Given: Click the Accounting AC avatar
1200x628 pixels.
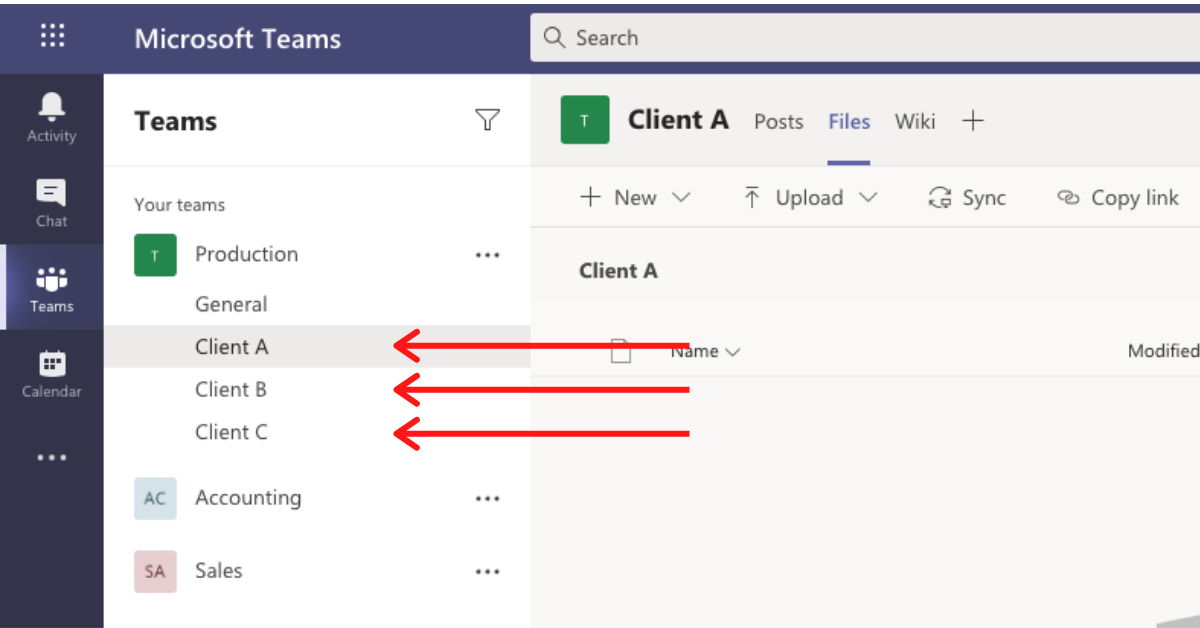Looking at the screenshot, I should pyautogui.click(x=155, y=498).
